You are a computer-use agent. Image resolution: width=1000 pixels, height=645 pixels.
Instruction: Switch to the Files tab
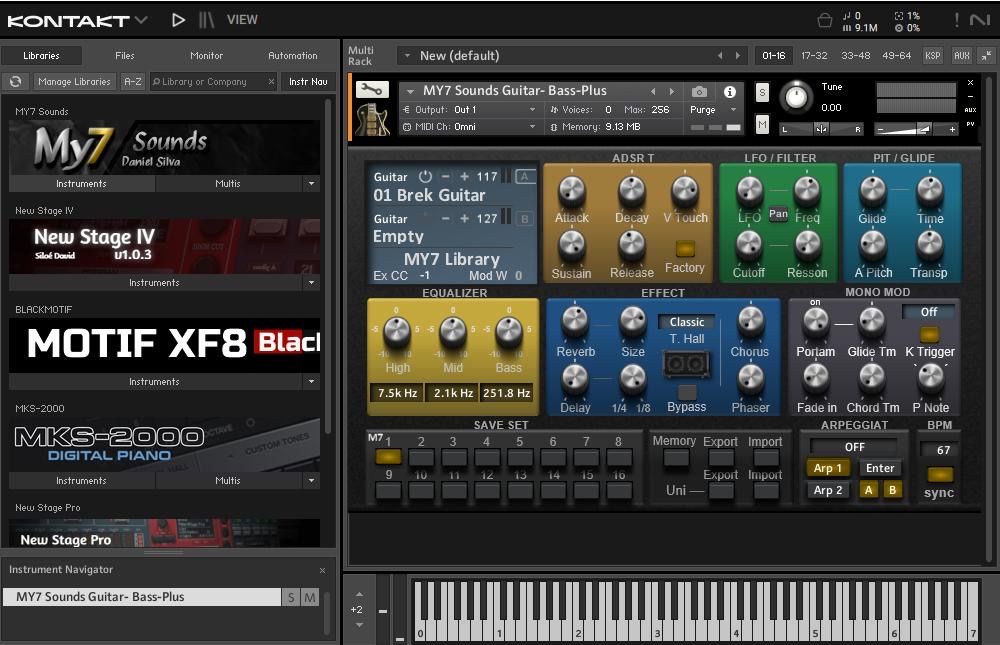[x=125, y=56]
